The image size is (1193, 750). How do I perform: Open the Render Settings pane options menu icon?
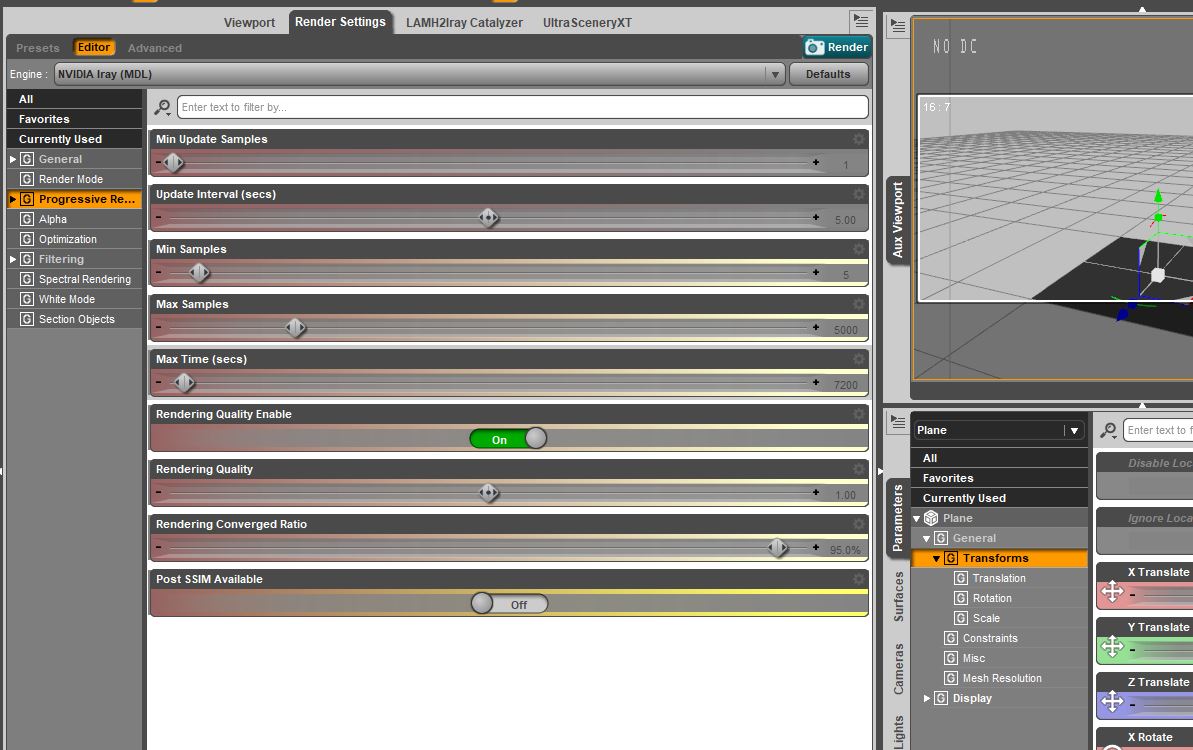coord(861,21)
